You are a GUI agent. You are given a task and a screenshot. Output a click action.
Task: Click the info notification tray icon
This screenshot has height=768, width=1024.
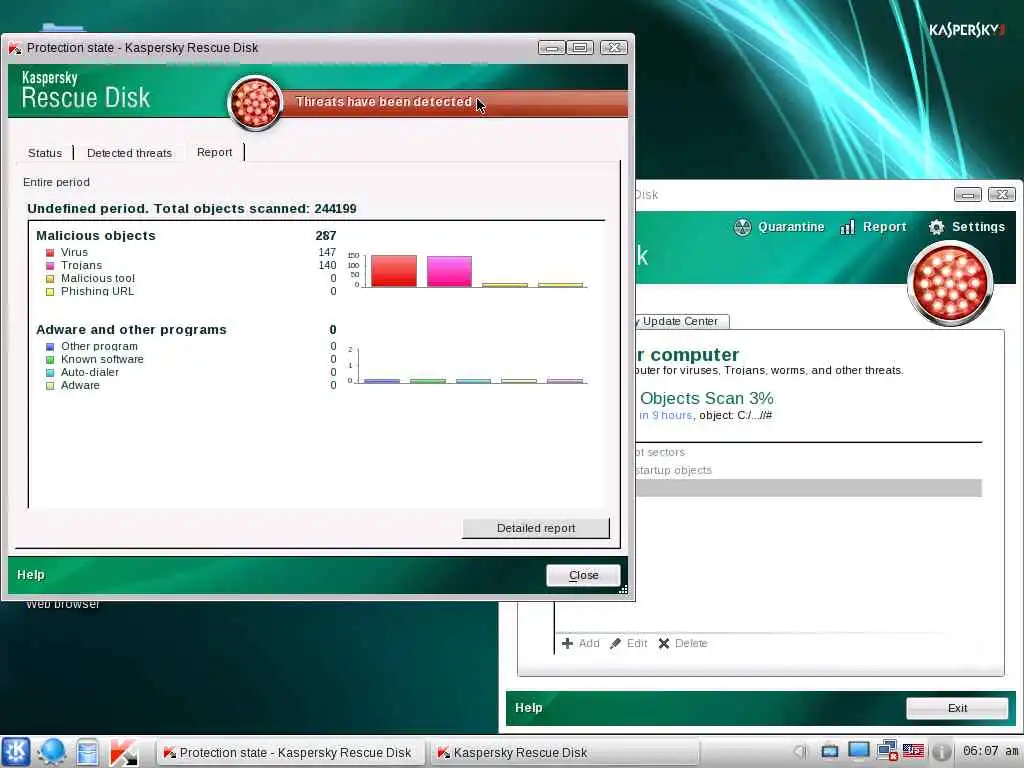point(940,752)
